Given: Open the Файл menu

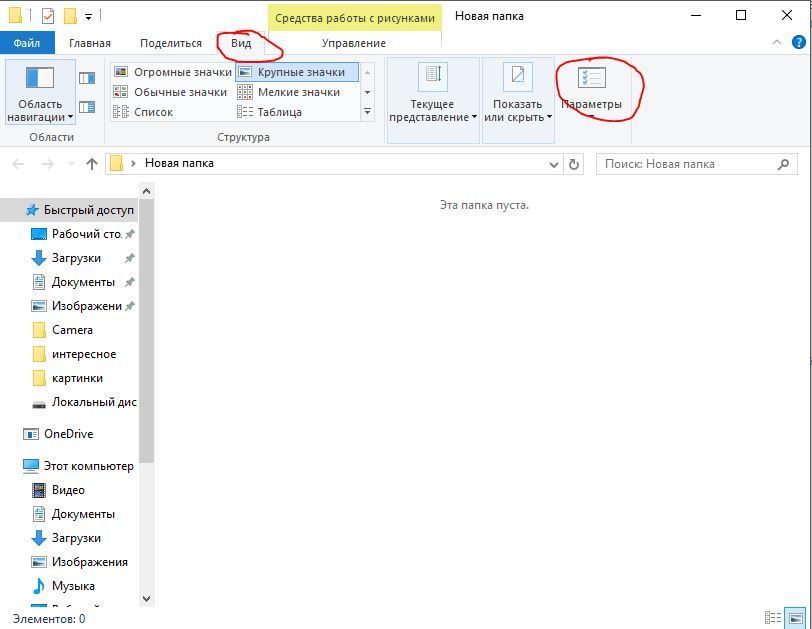Looking at the screenshot, I should pos(27,43).
